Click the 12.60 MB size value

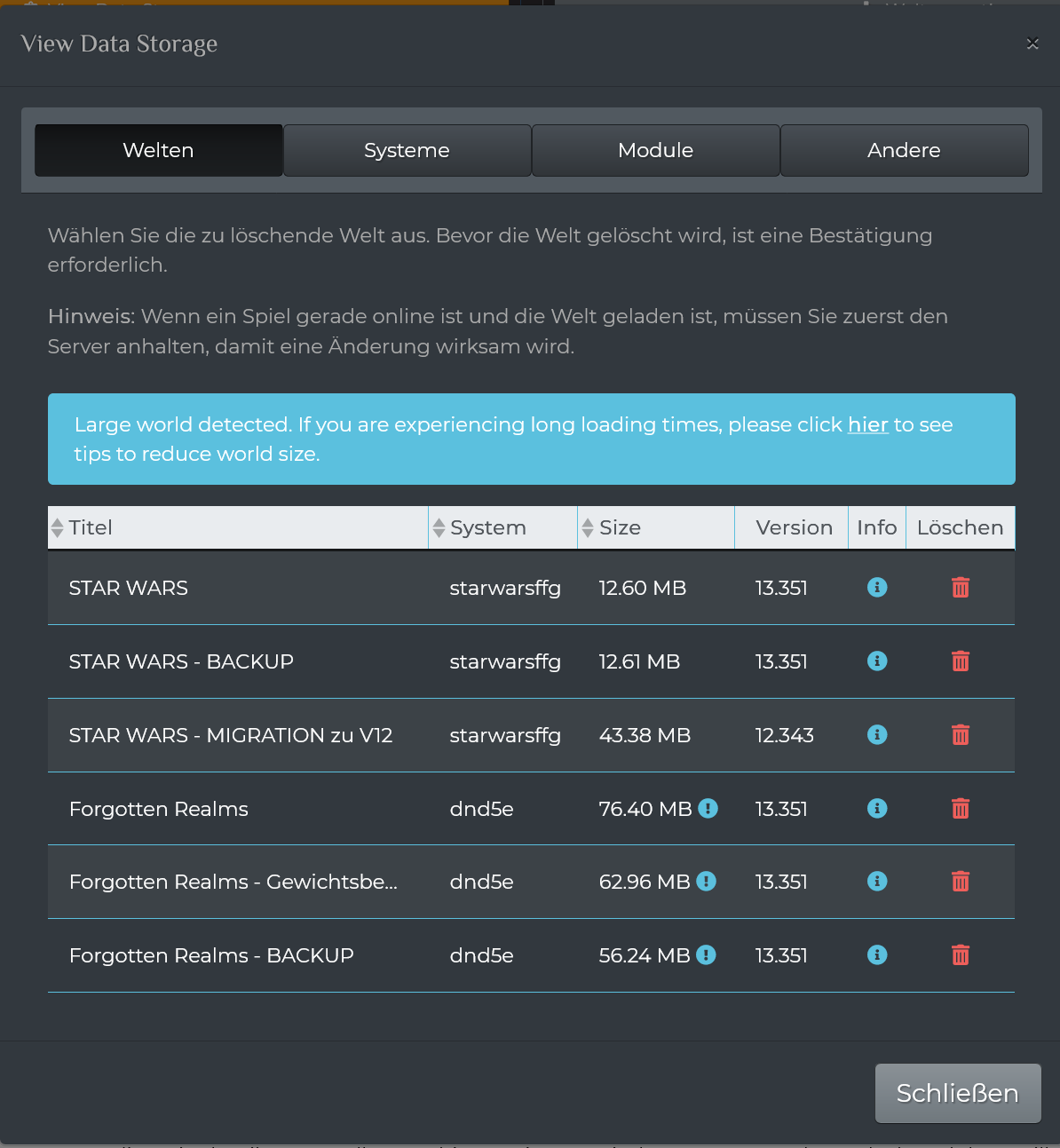point(643,588)
